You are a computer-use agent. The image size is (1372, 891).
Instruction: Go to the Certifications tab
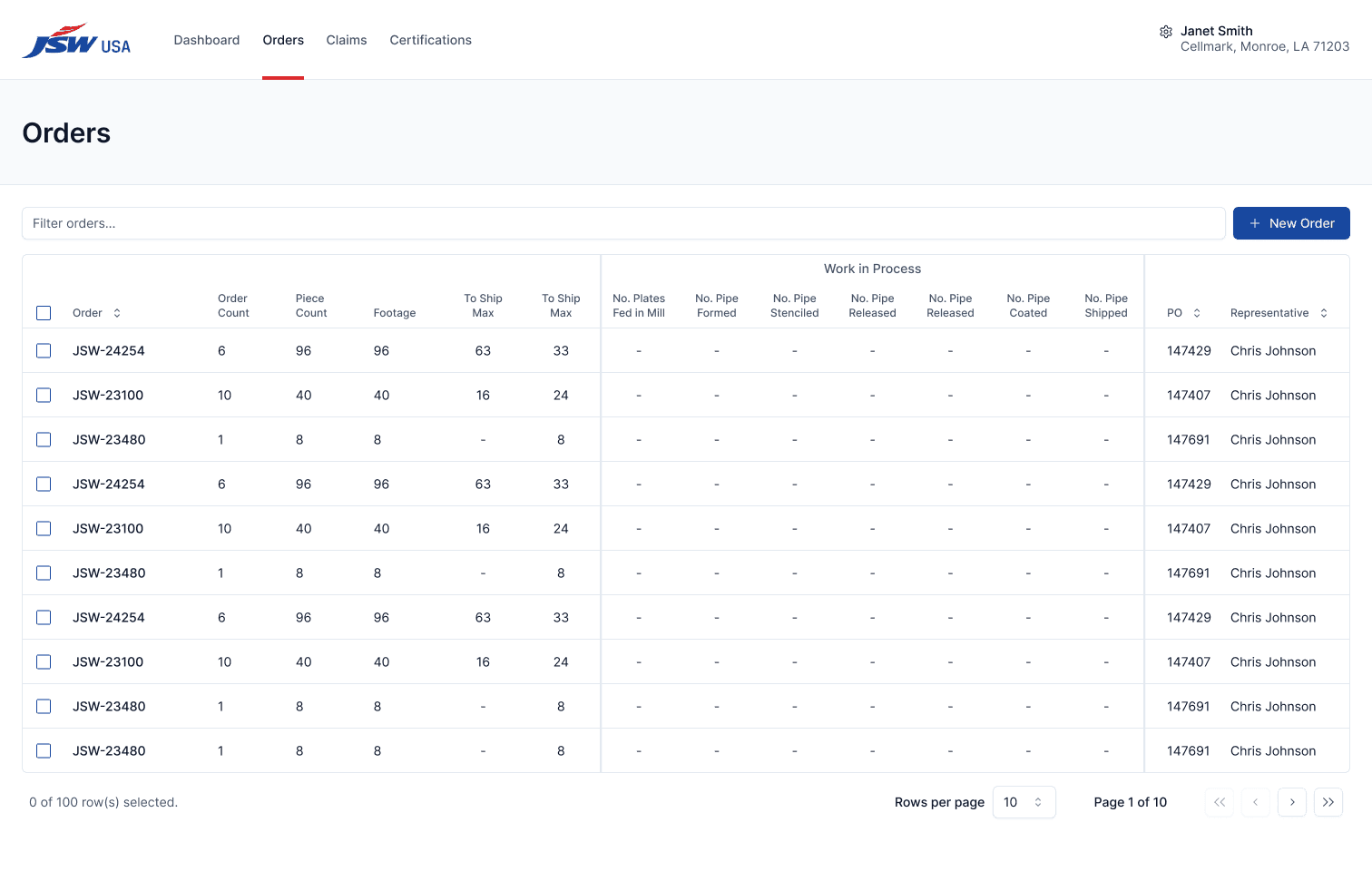[x=430, y=40]
